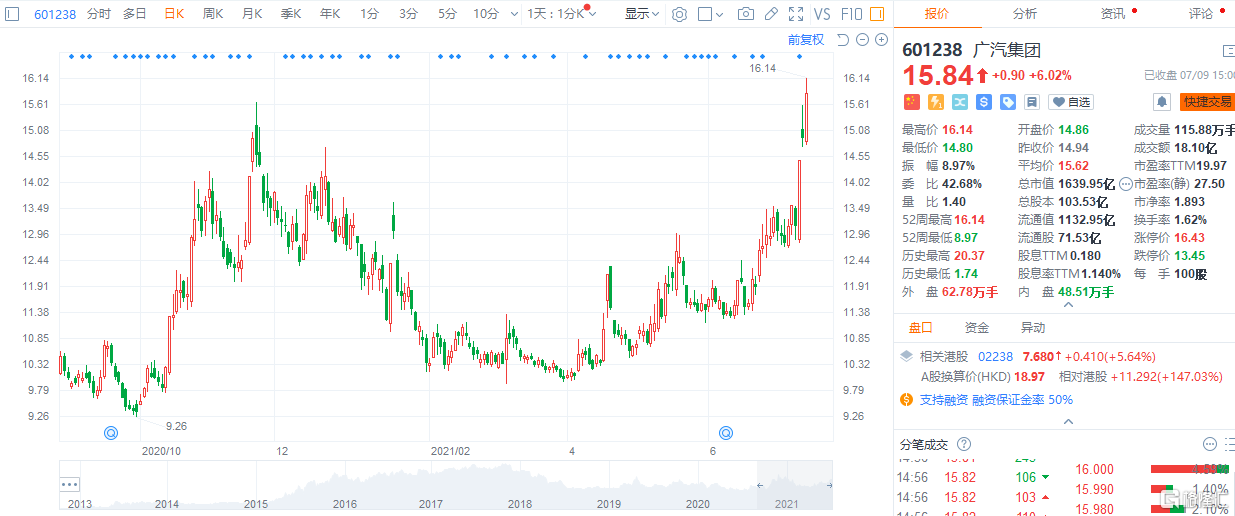Screen dimensions: 1235x516
Task: Select the pencil drawing tool
Action: tap(771, 14)
